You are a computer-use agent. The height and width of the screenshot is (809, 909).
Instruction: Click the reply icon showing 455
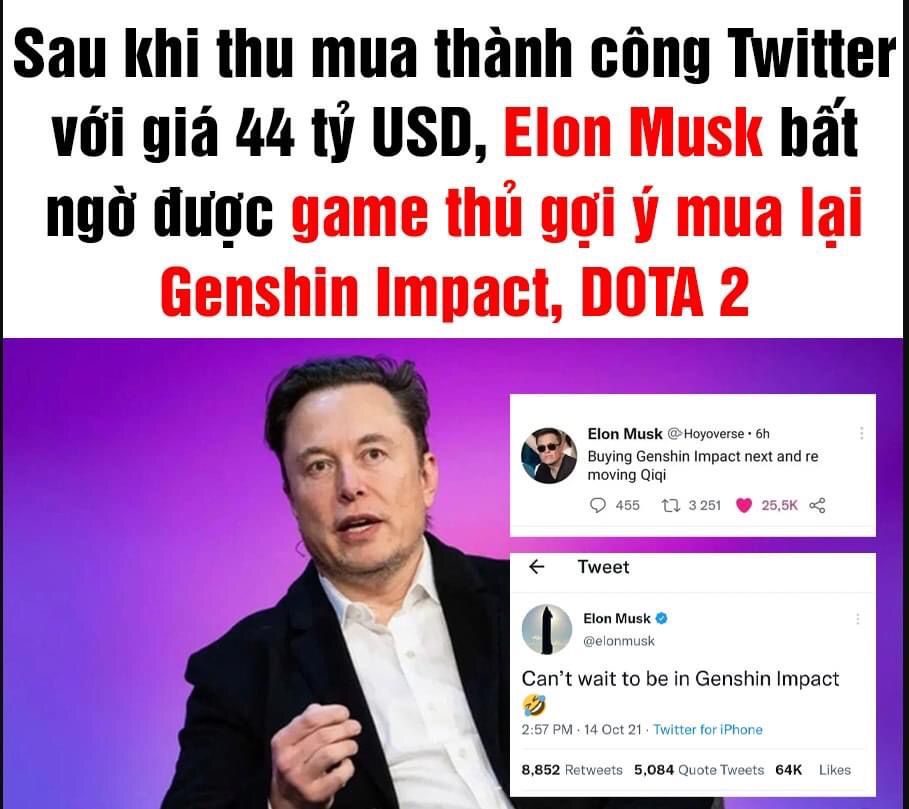[x=598, y=505]
